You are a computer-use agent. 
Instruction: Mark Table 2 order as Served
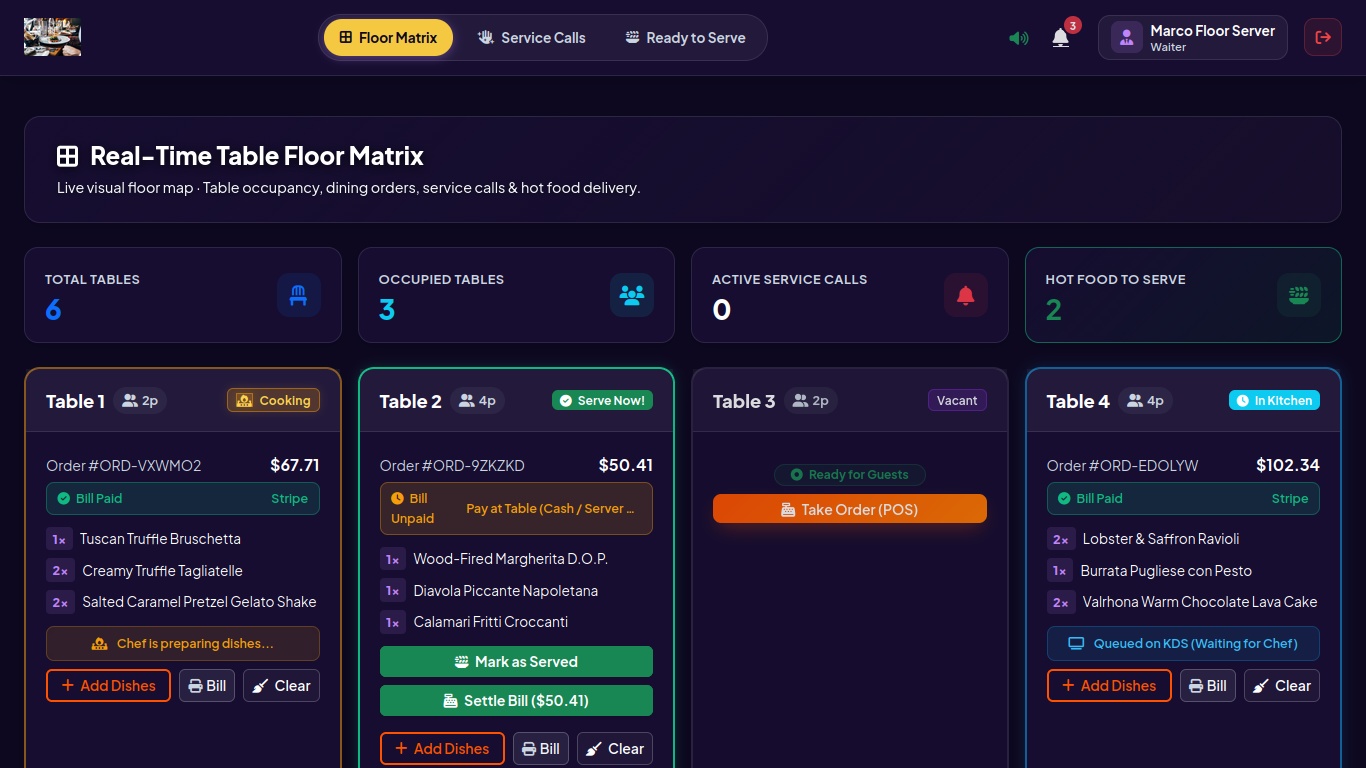click(516, 662)
